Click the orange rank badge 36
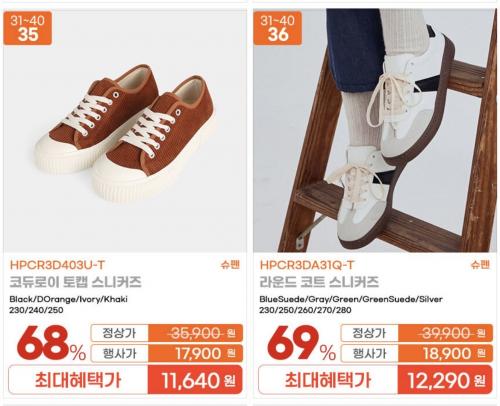 [x=278, y=28]
